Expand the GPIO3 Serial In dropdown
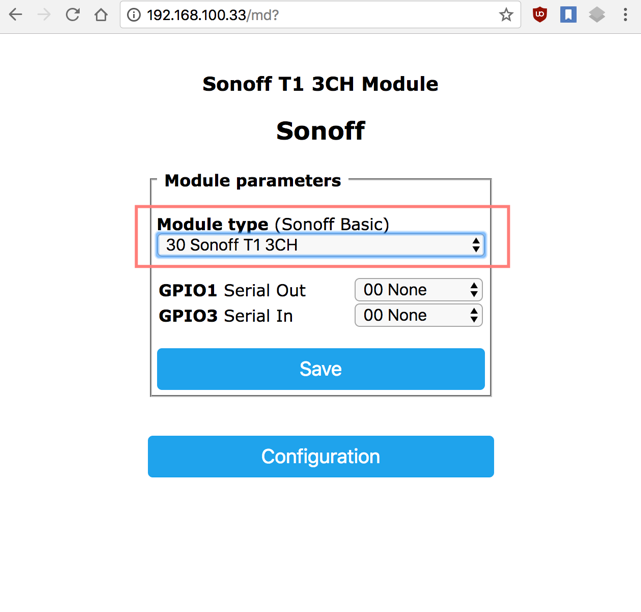 coord(419,315)
